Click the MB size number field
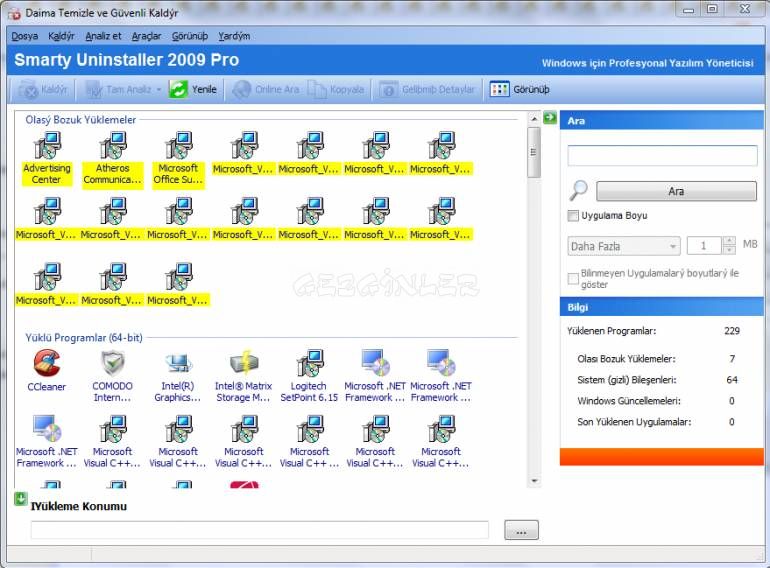770x568 pixels. pyautogui.click(x=704, y=245)
